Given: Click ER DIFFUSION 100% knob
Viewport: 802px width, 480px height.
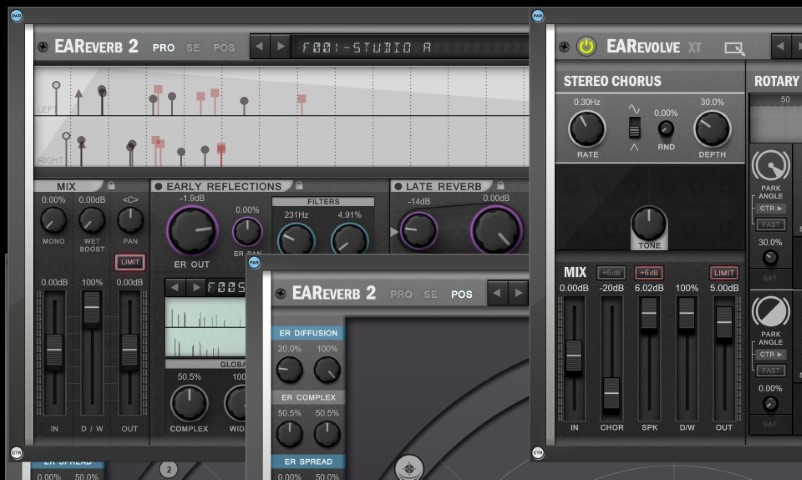Looking at the screenshot, I should coord(327,370).
